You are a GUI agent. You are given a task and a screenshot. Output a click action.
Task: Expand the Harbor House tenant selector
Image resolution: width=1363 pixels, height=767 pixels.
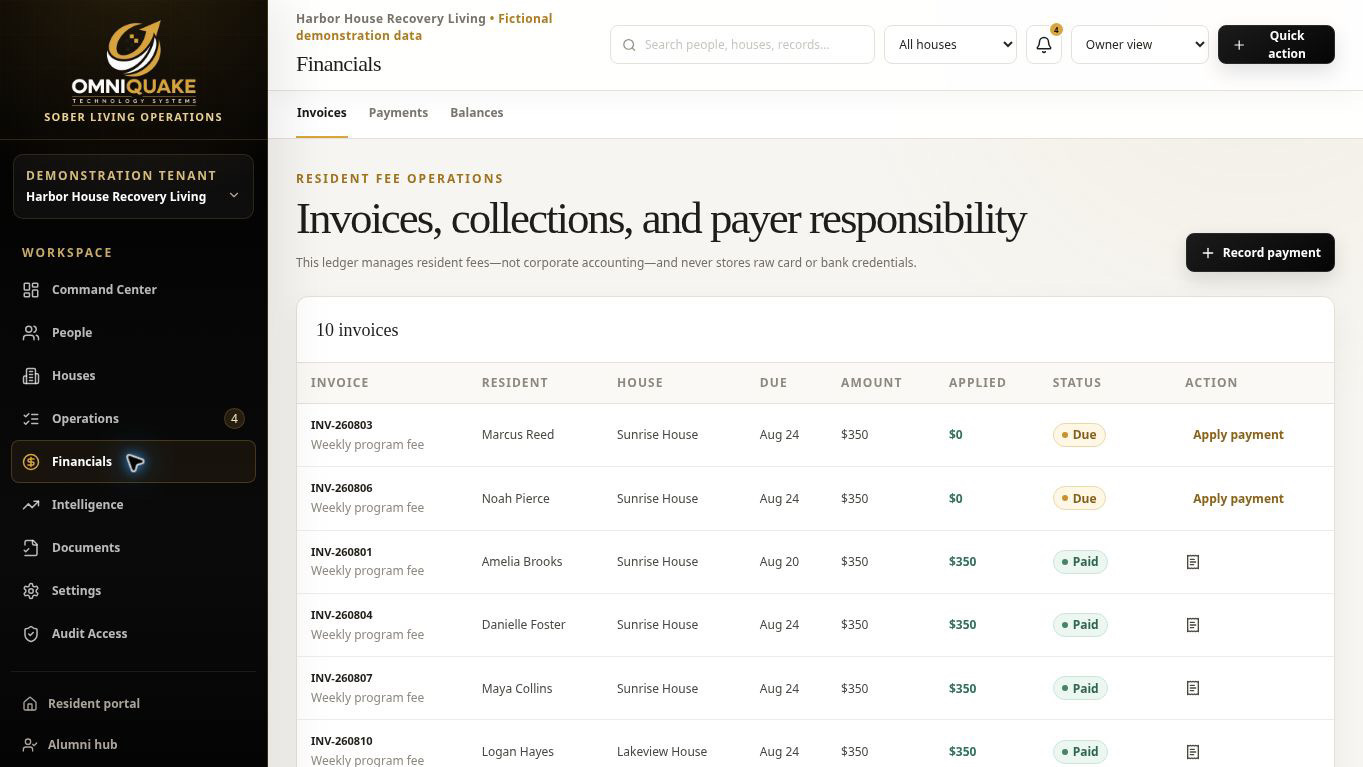(133, 186)
